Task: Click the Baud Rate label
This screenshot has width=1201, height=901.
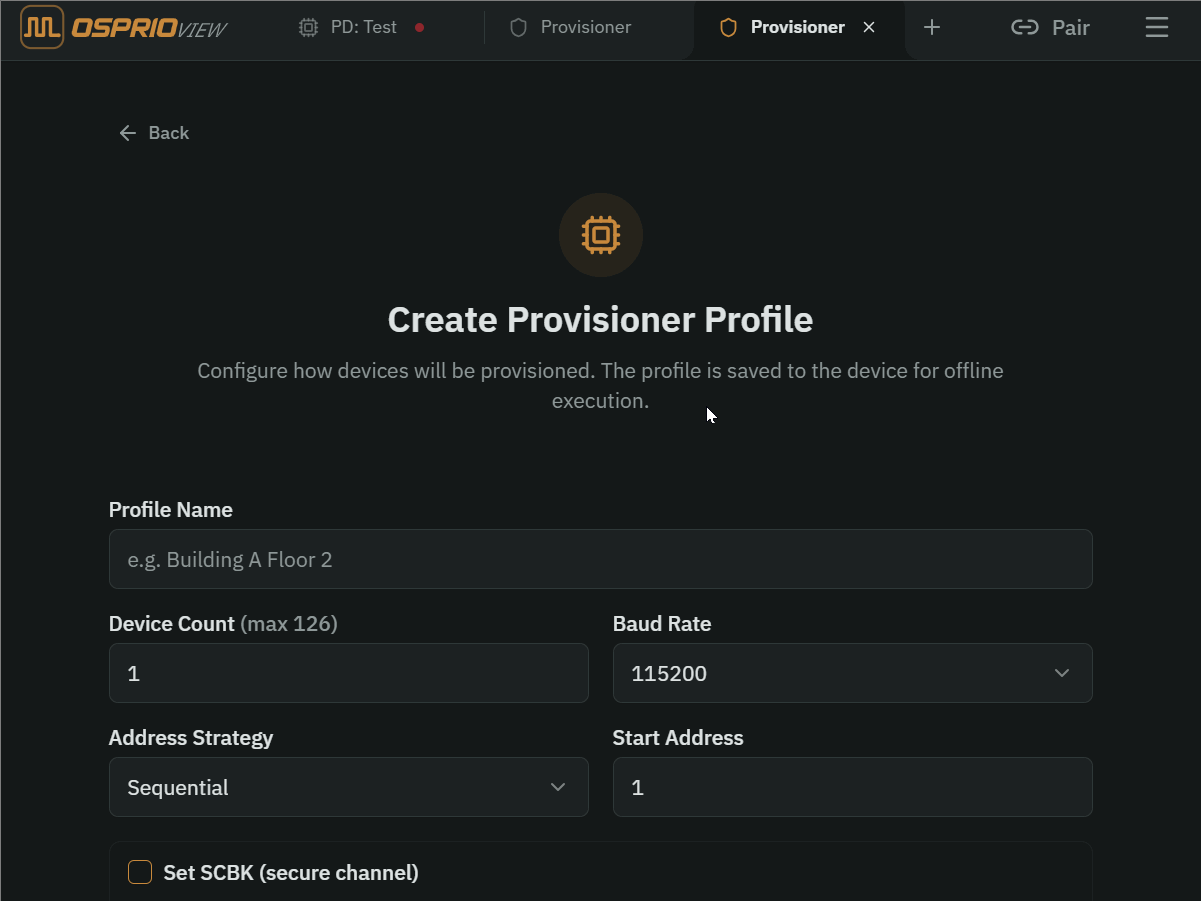Action: click(x=662, y=624)
